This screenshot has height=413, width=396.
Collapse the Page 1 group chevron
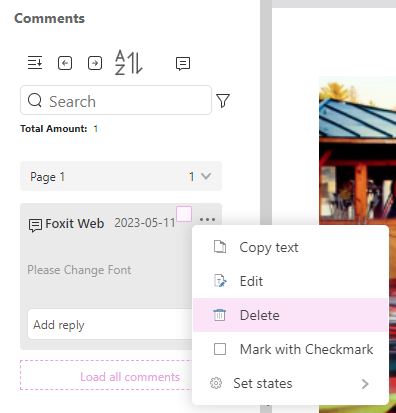206,176
